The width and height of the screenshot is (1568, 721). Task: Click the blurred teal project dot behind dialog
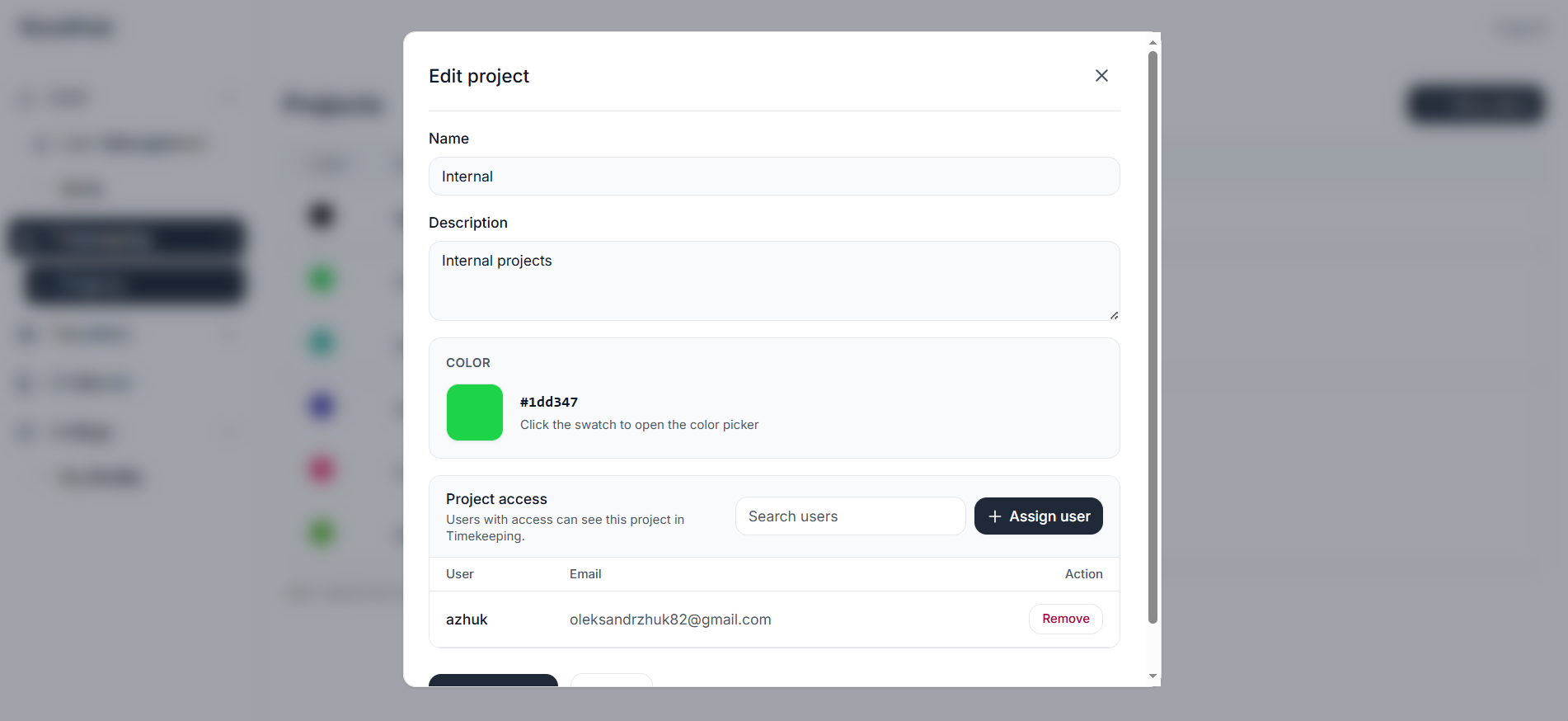pos(322,342)
